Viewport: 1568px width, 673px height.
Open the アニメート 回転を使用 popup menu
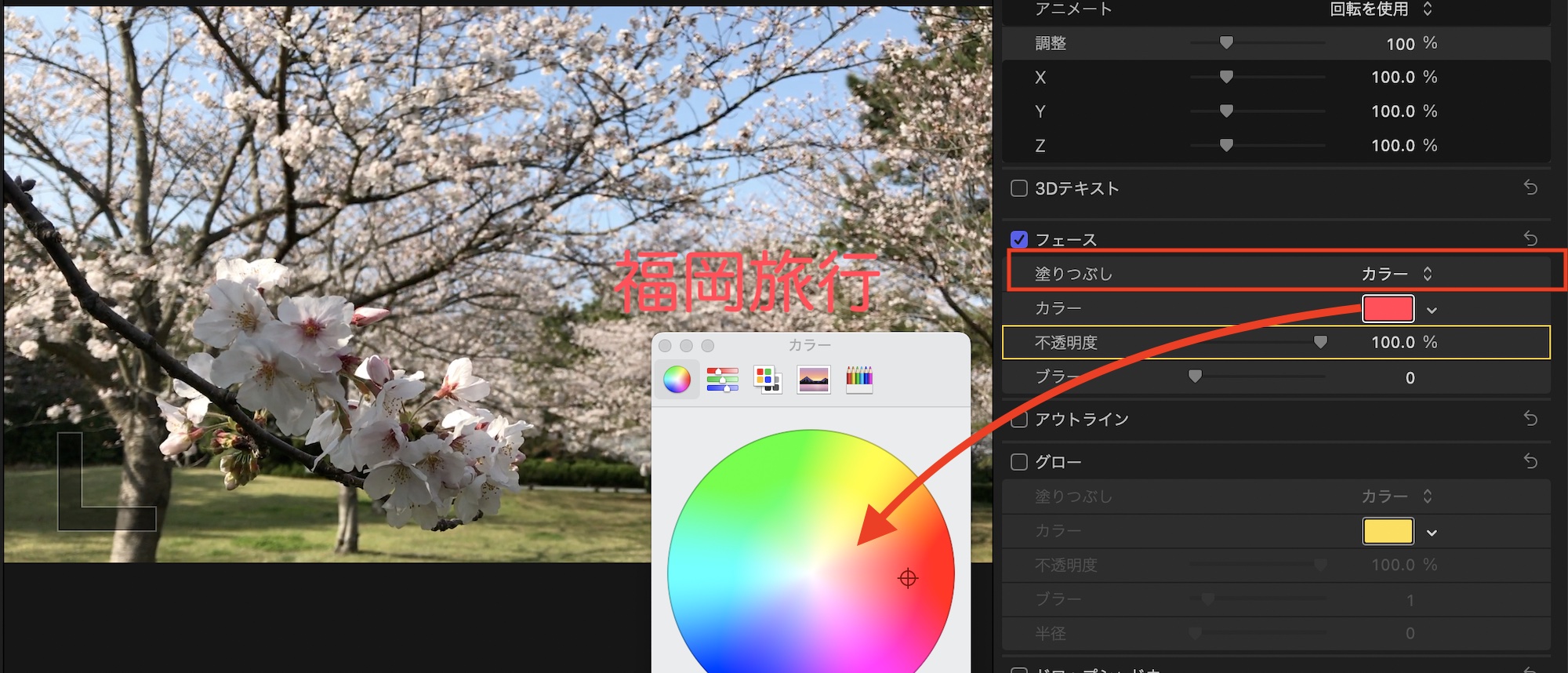(x=1381, y=9)
